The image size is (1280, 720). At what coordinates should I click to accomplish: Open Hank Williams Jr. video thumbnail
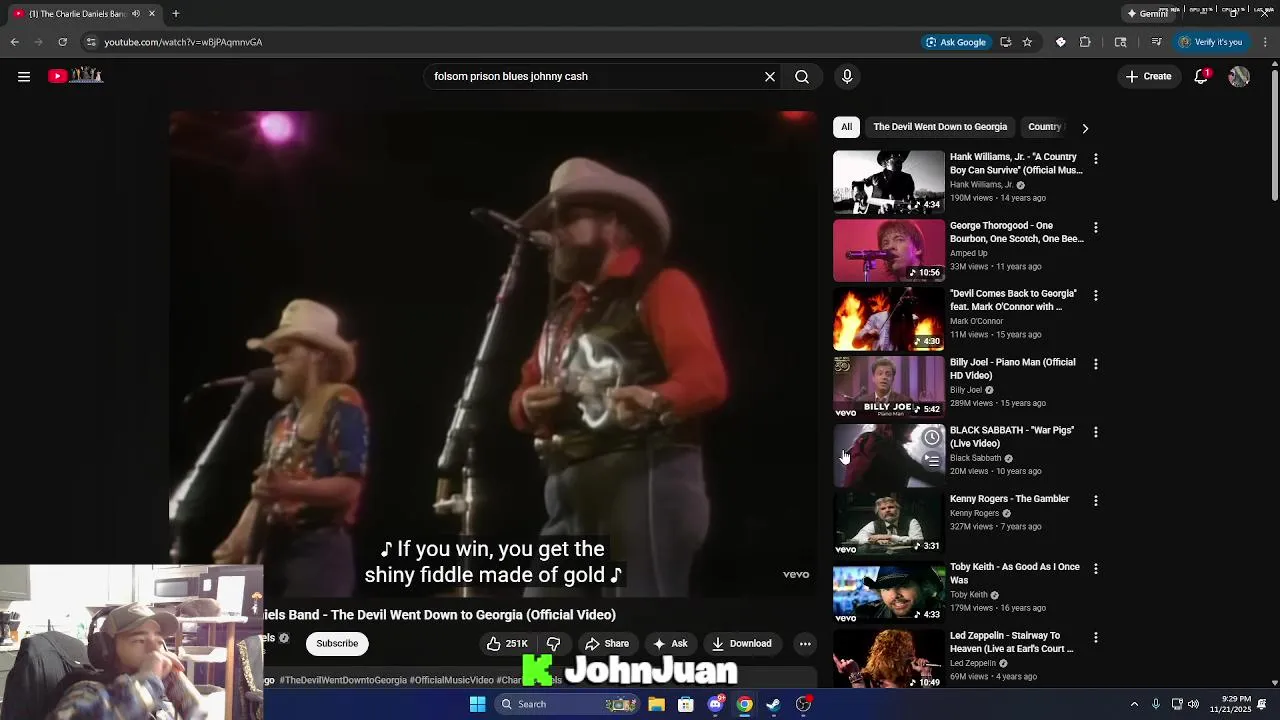coord(889,182)
